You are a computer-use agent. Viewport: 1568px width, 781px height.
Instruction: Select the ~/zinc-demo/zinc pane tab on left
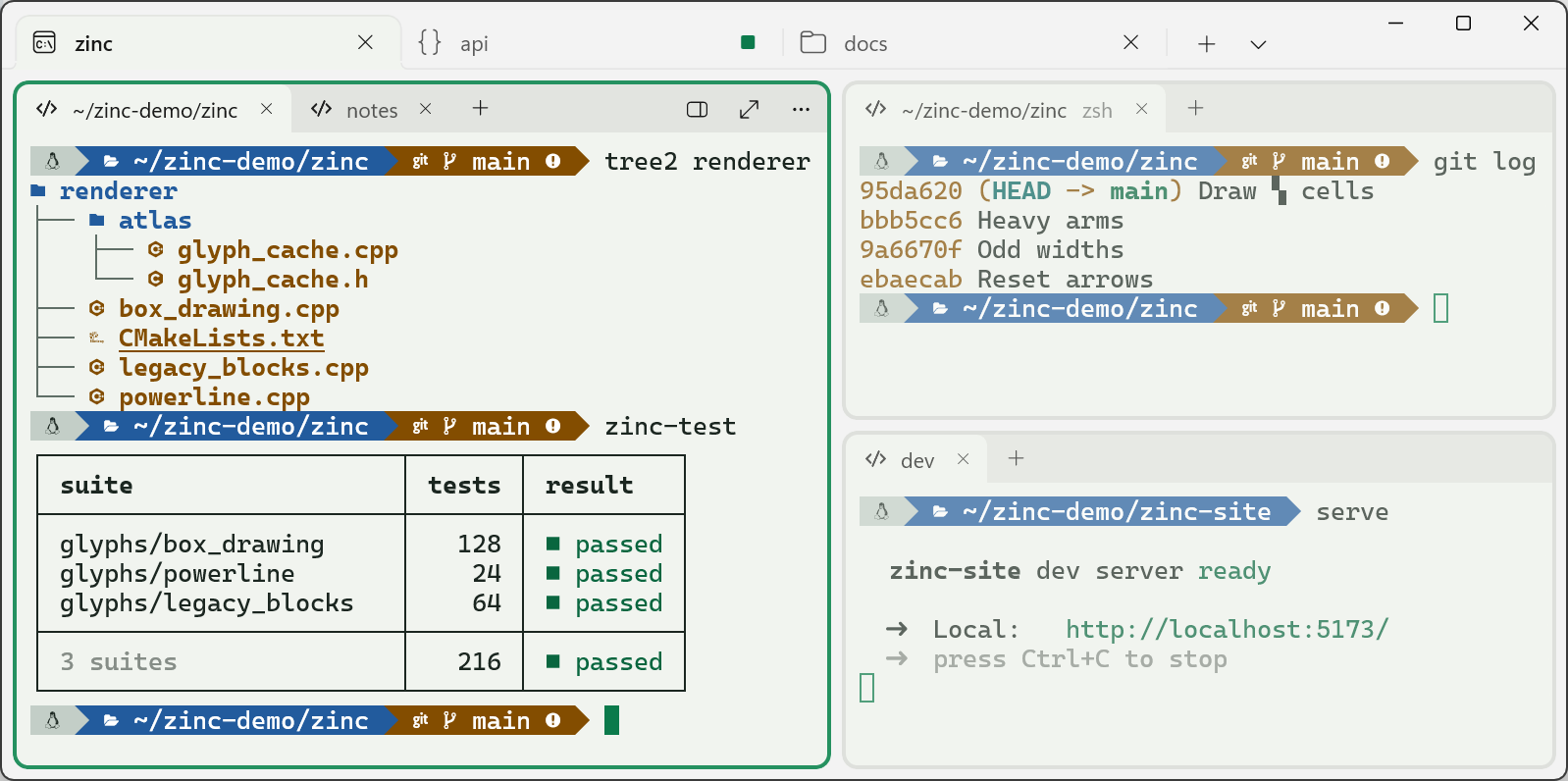tap(155, 110)
